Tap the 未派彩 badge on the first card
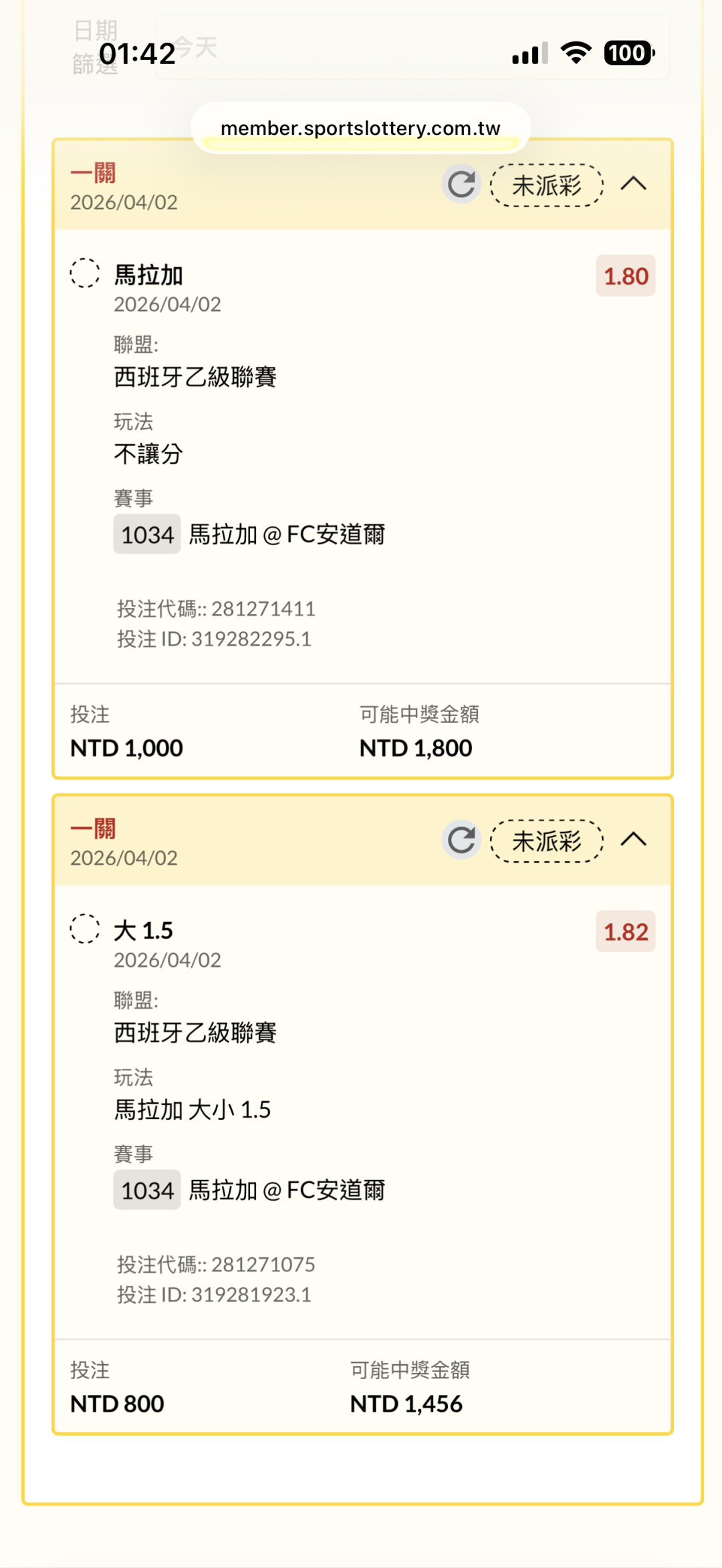Viewport: 722px width, 1568px height. click(547, 185)
